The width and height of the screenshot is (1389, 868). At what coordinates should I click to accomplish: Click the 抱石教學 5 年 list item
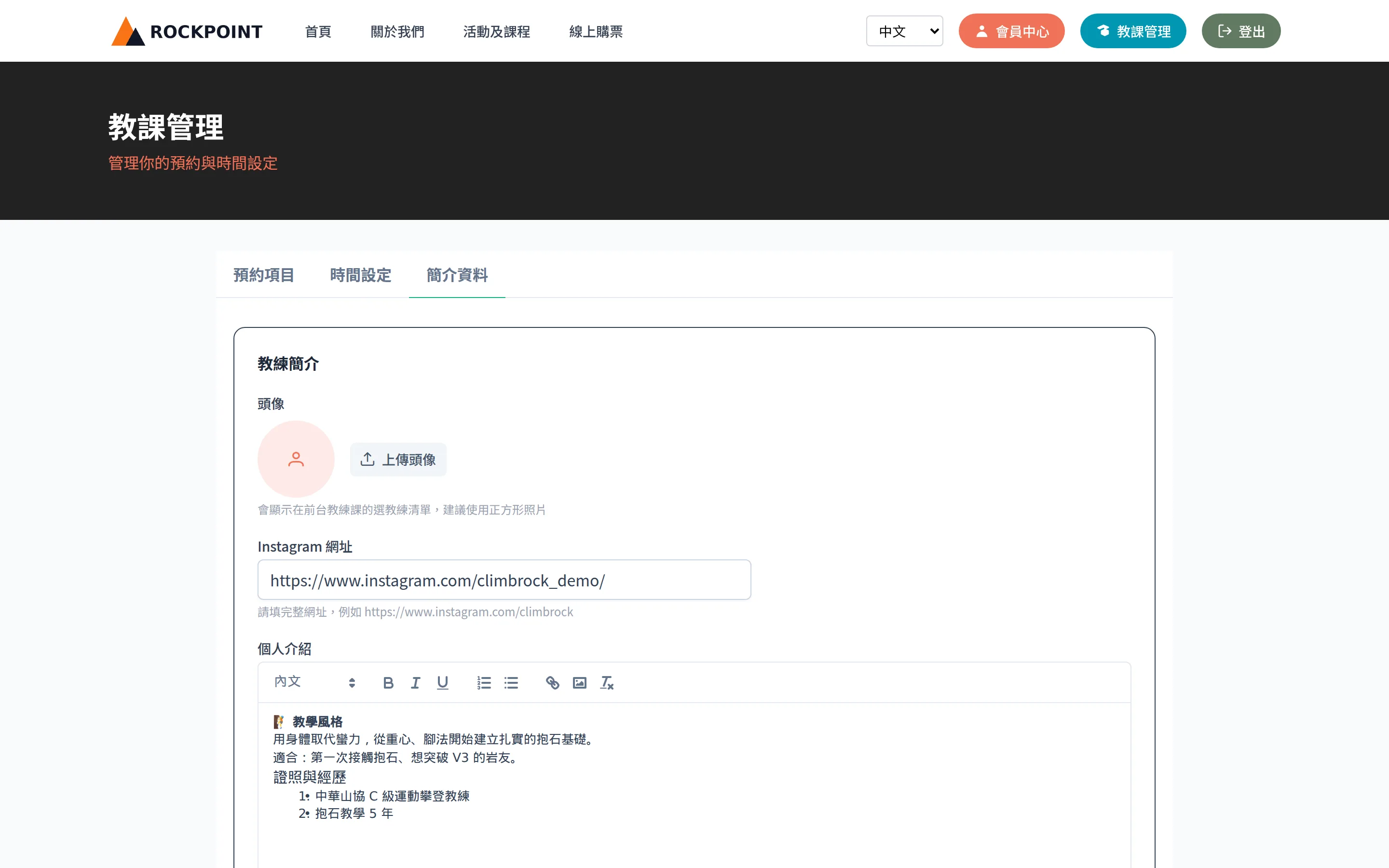354,814
